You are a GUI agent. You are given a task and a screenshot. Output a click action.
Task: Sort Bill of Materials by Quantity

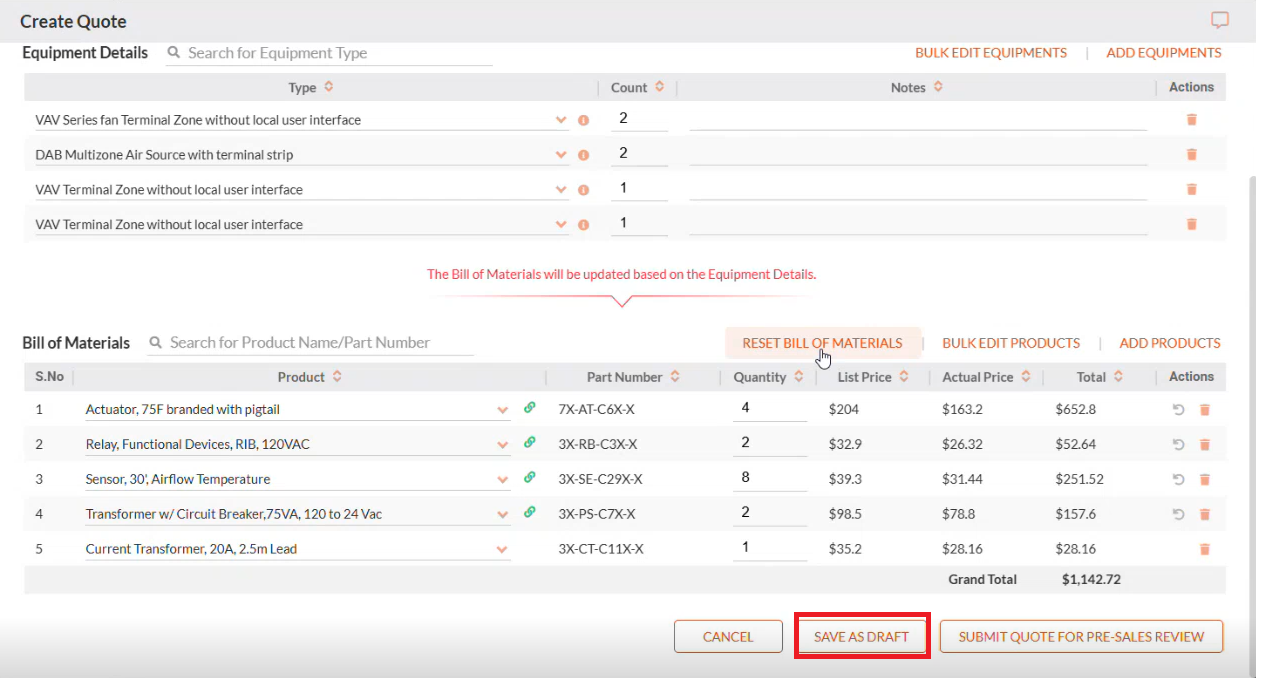(x=799, y=377)
